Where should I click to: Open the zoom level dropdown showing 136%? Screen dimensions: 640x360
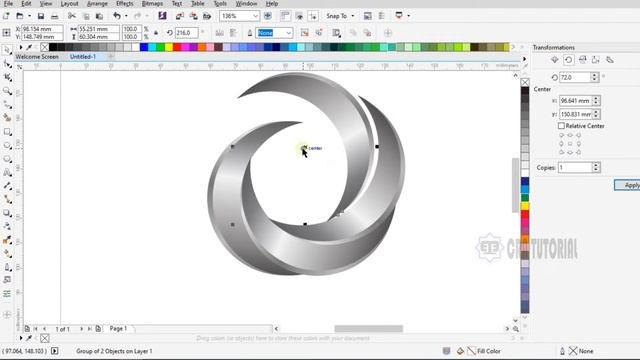[x=256, y=16]
